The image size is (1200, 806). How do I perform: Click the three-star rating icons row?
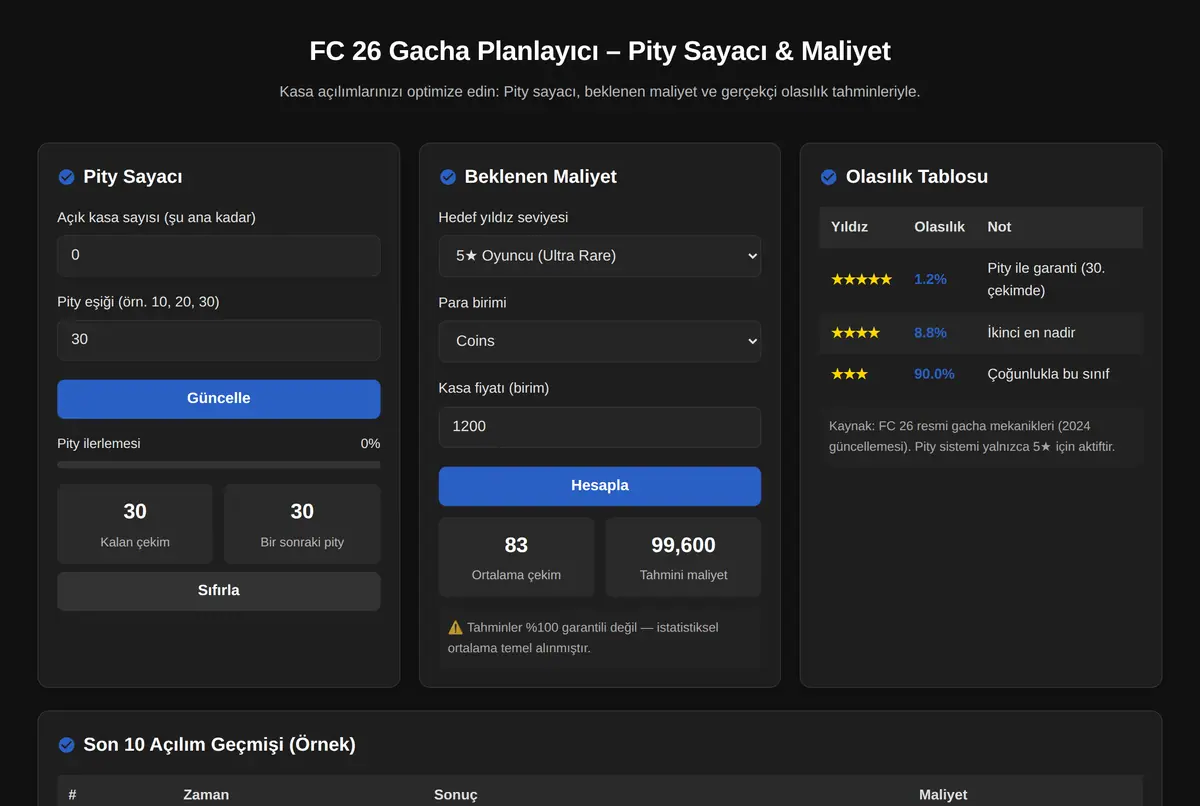[849, 374]
